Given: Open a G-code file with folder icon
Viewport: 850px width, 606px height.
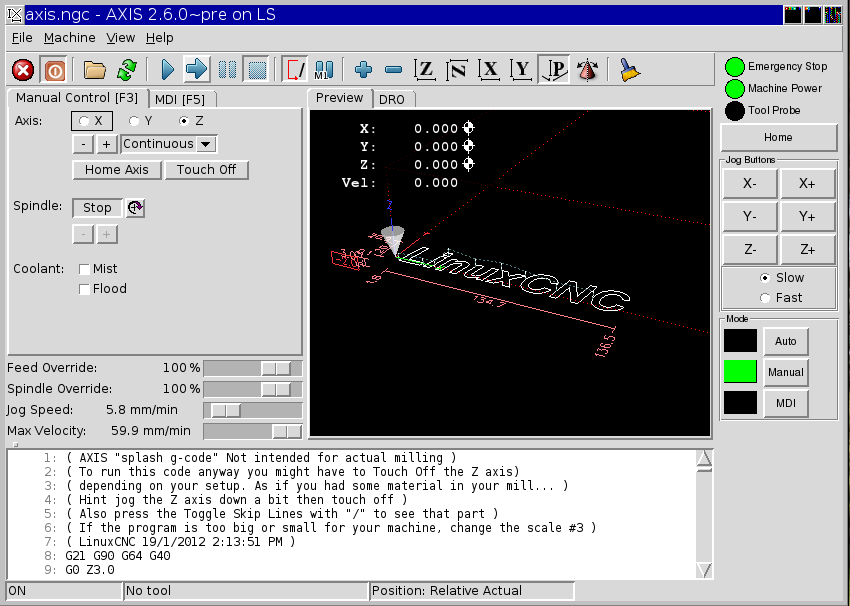Looking at the screenshot, I should 94,70.
